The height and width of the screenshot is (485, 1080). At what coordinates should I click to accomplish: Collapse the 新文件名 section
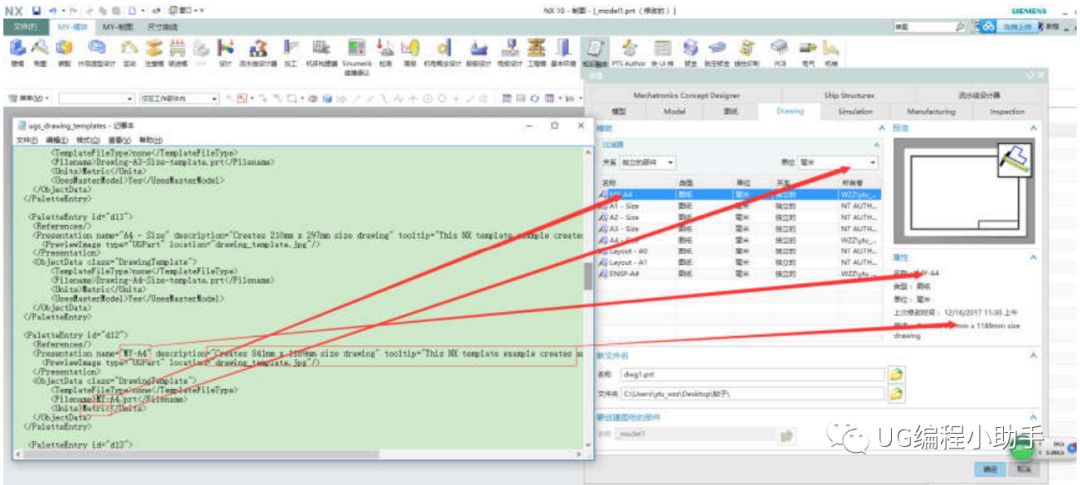click(1033, 355)
